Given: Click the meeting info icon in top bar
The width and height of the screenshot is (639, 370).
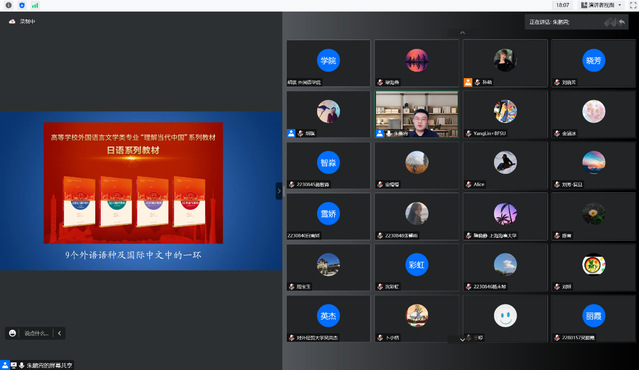Looking at the screenshot, I should (9, 5).
